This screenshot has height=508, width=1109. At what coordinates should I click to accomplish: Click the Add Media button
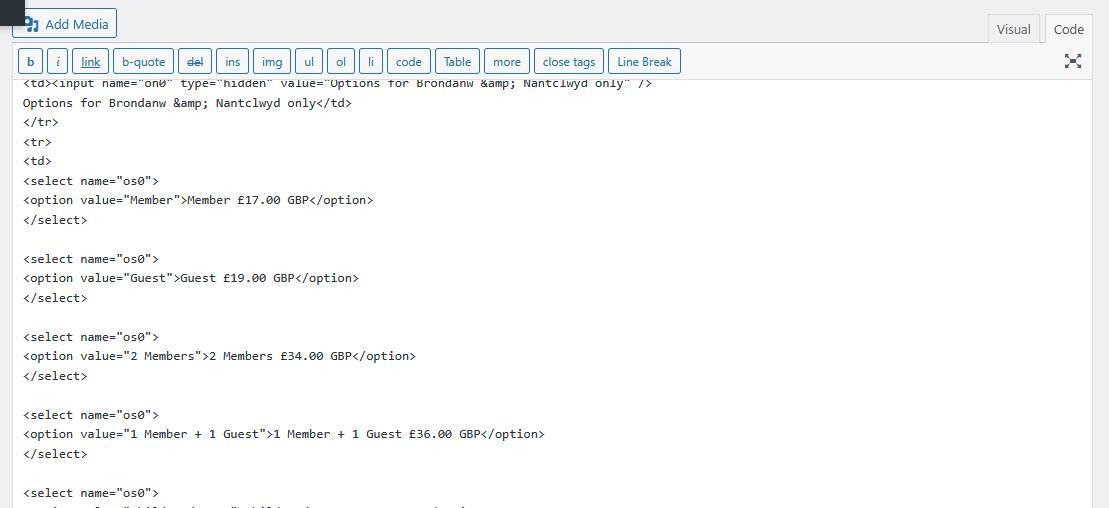(64, 24)
